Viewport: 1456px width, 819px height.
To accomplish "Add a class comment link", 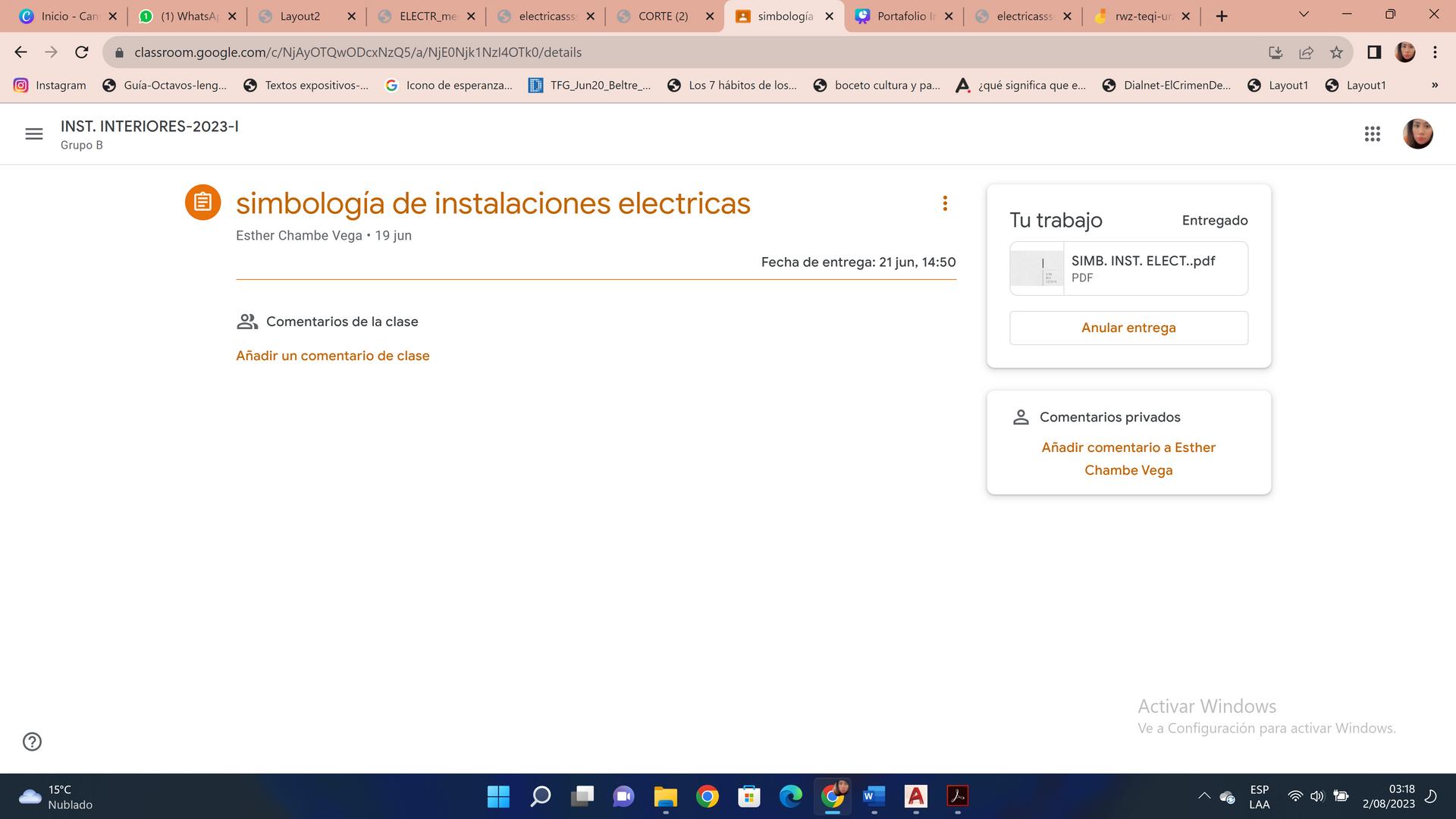I will [x=332, y=356].
